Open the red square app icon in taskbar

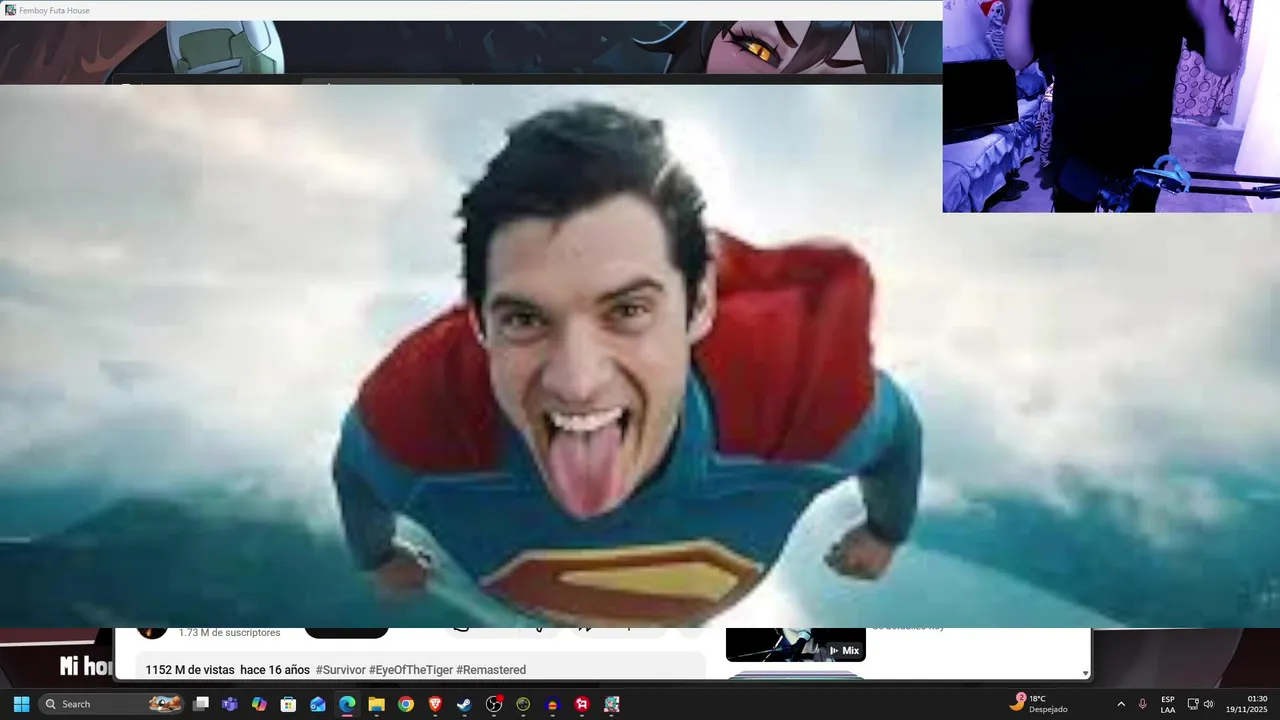point(582,704)
